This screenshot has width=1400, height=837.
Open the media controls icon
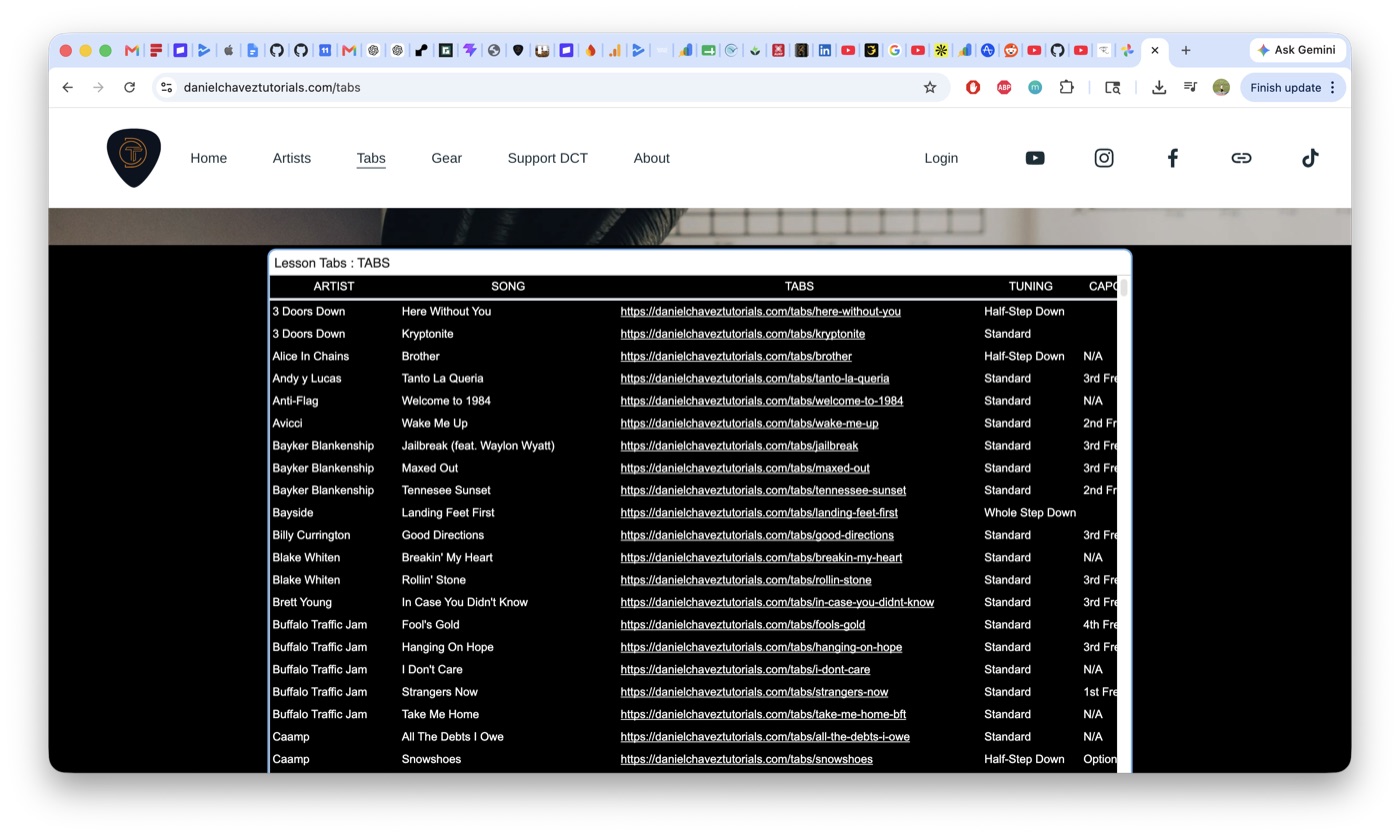point(1190,87)
